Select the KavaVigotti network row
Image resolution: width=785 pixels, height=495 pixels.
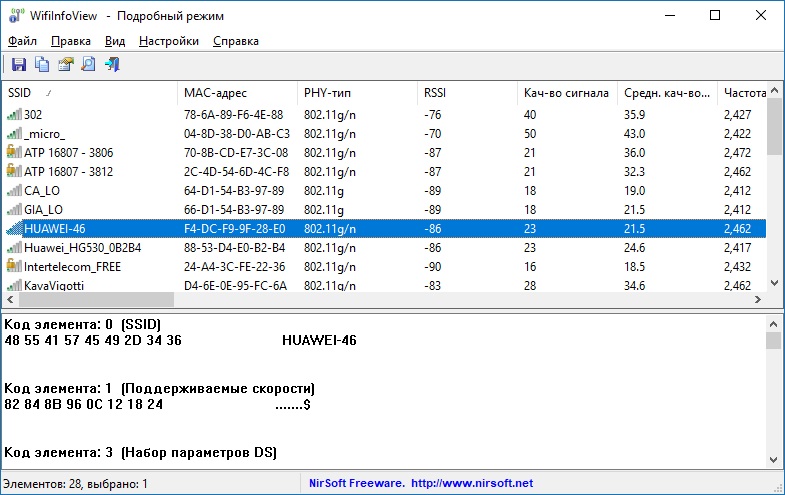[384, 285]
